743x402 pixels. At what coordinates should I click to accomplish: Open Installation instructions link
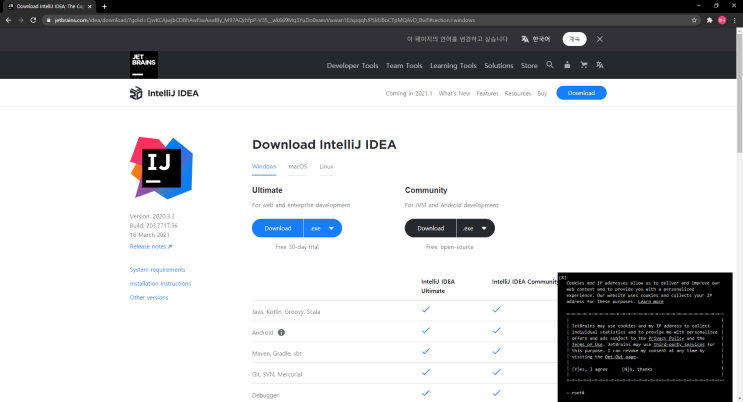click(160, 283)
